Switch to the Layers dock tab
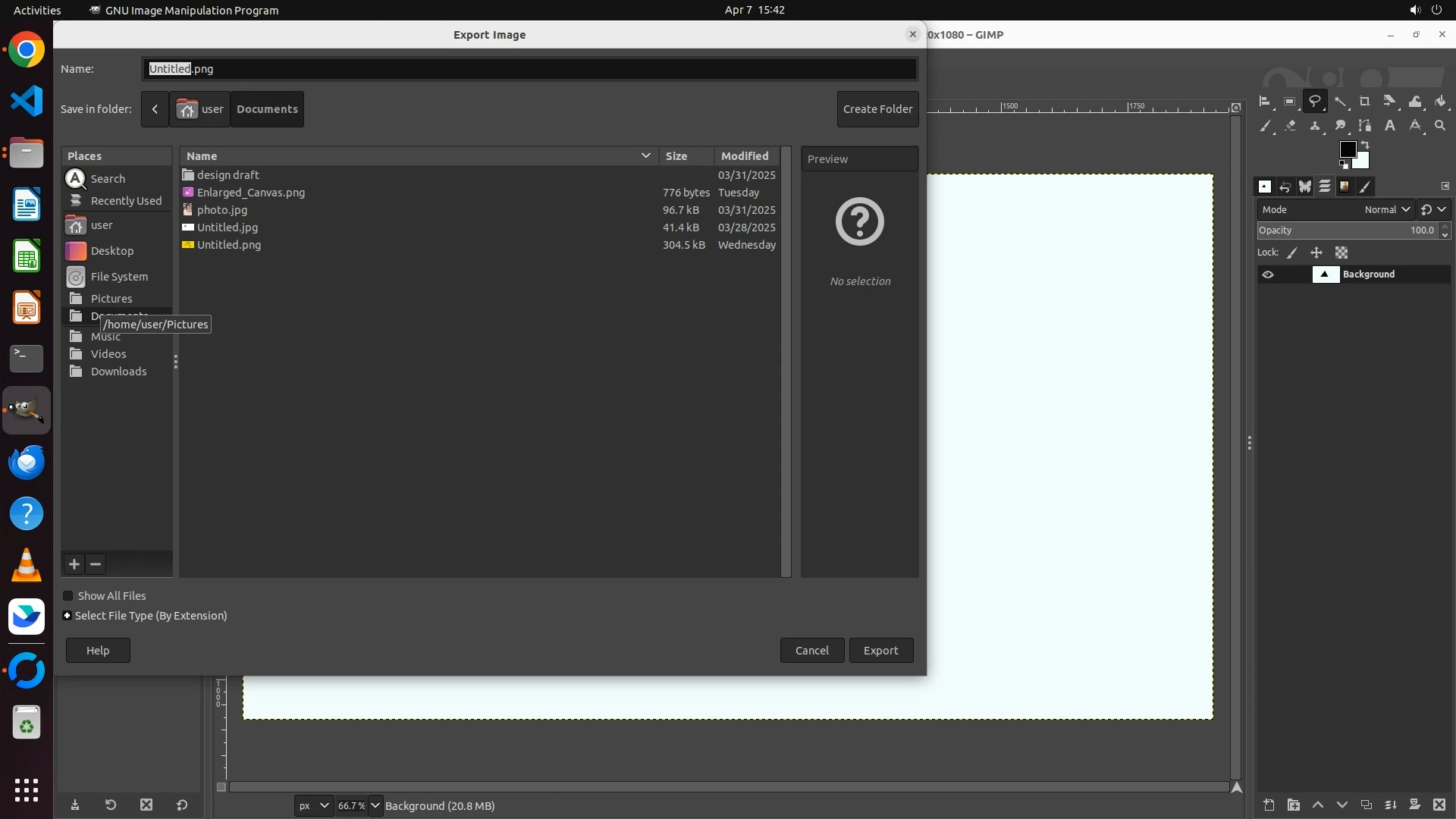Image resolution: width=1456 pixels, height=819 pixels. click(1324, 187)
